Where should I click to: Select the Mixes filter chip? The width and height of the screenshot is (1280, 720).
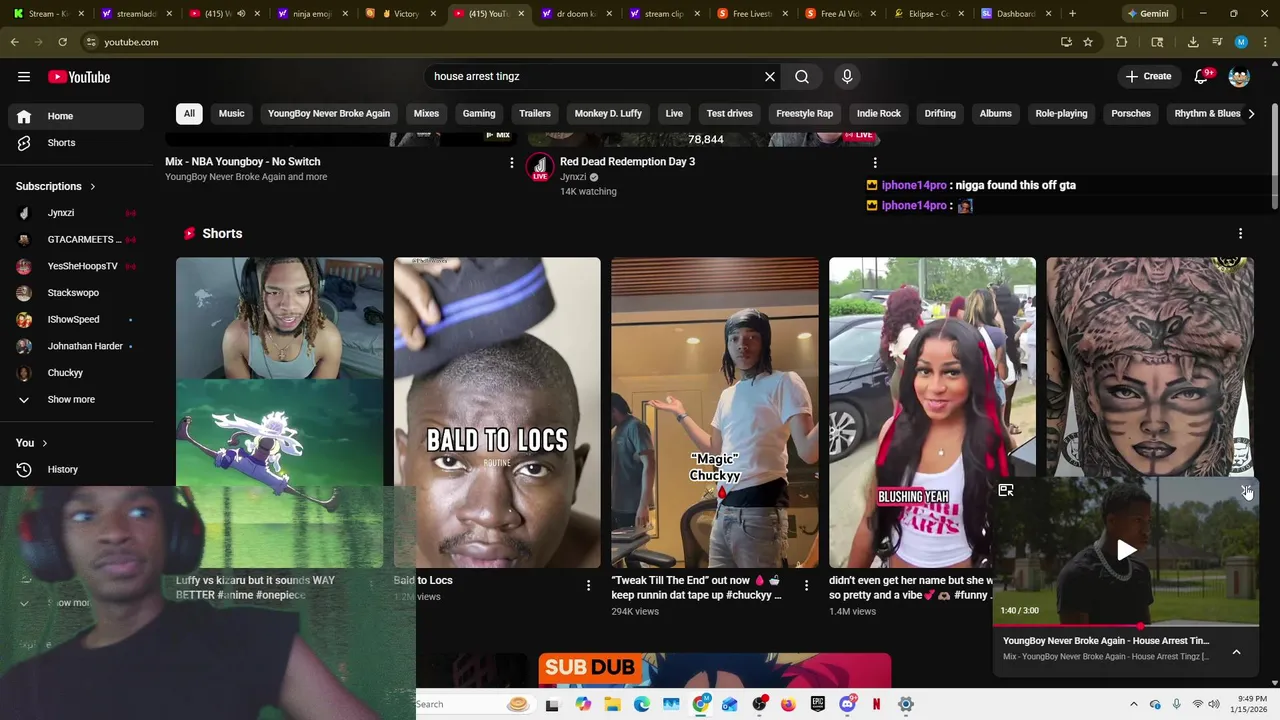[426, 114]
